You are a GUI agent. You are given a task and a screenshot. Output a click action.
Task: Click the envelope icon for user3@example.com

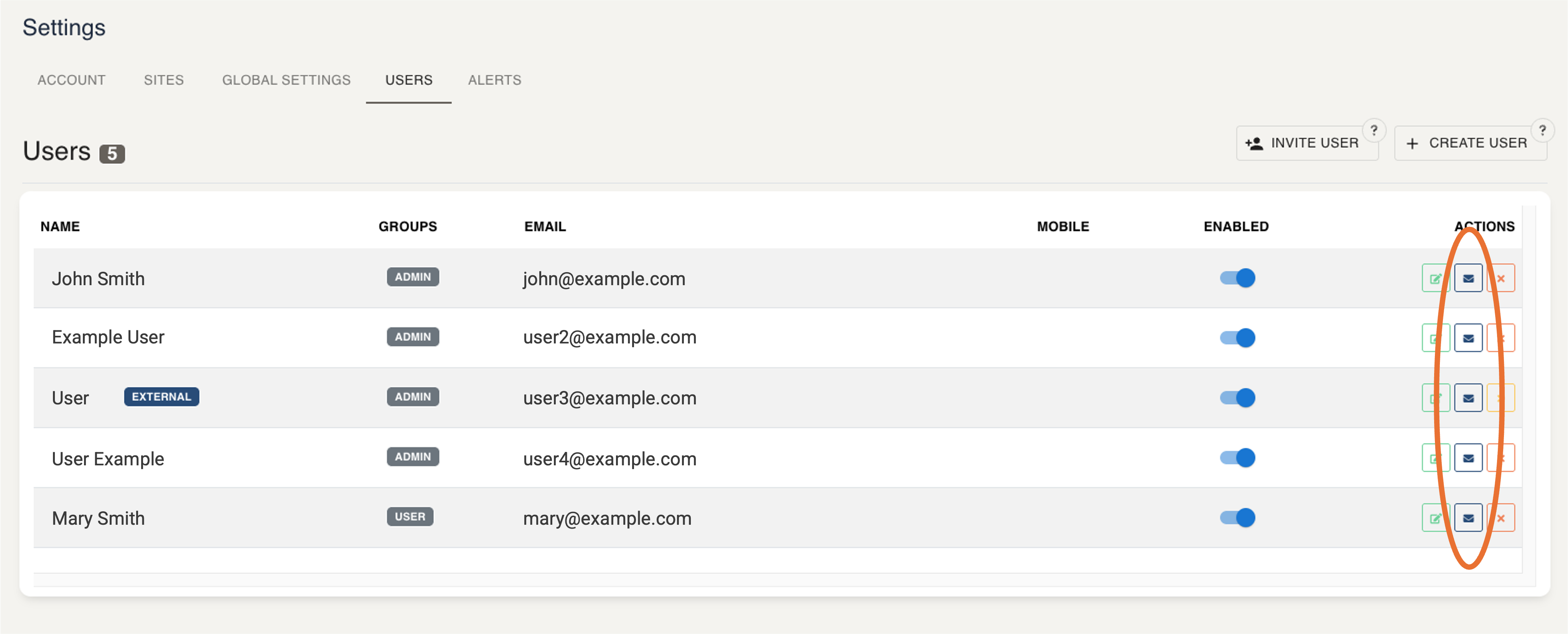coord(1468,398)
